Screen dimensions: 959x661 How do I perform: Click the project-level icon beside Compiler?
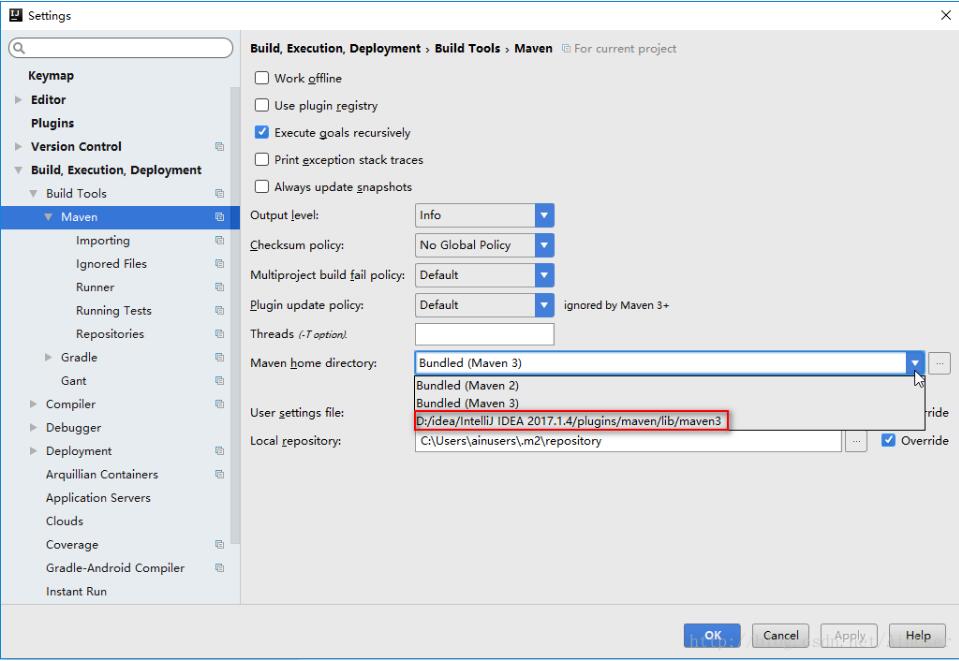click(x=219, y=405)
